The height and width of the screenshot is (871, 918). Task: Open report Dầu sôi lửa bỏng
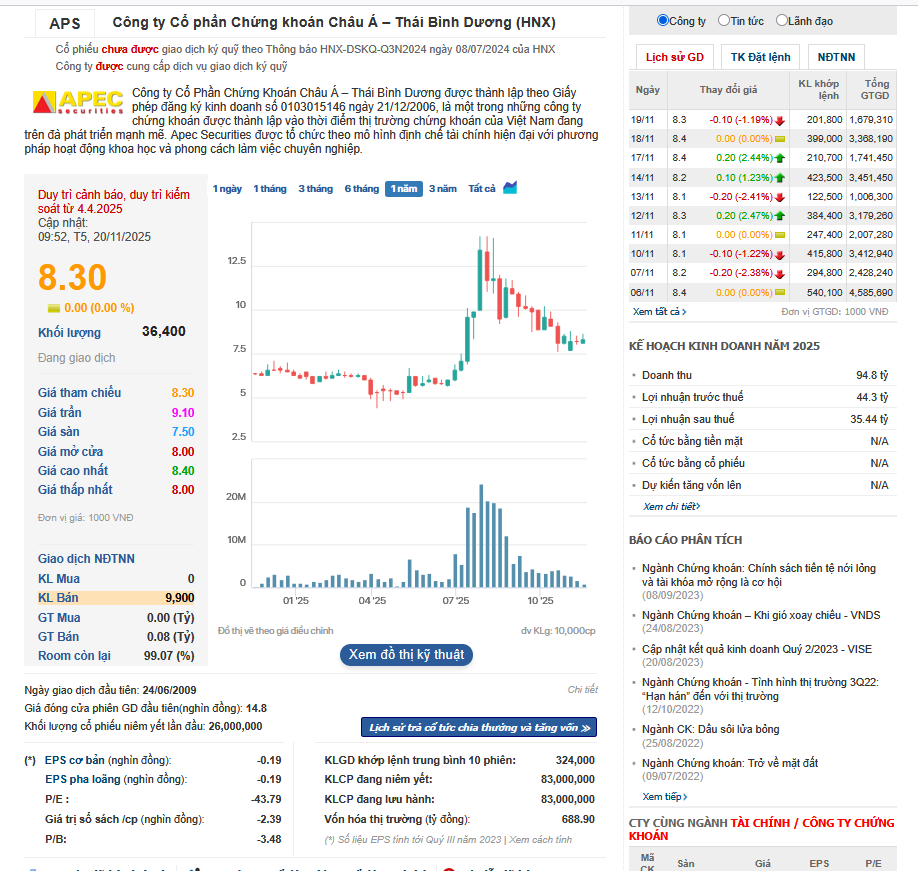[711, 729]
